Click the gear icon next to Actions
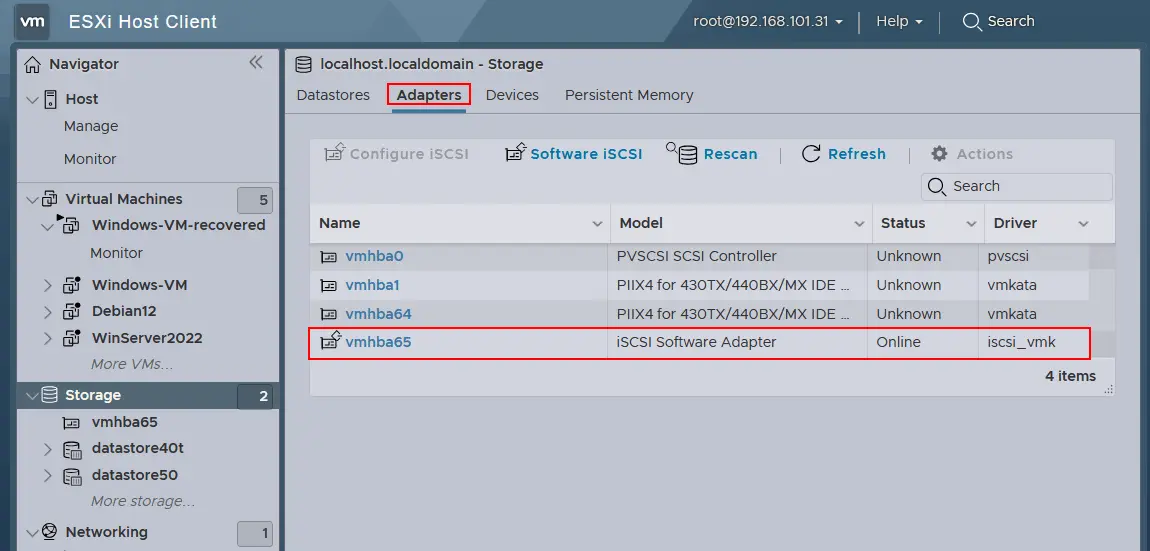 (x=940, y=153)
